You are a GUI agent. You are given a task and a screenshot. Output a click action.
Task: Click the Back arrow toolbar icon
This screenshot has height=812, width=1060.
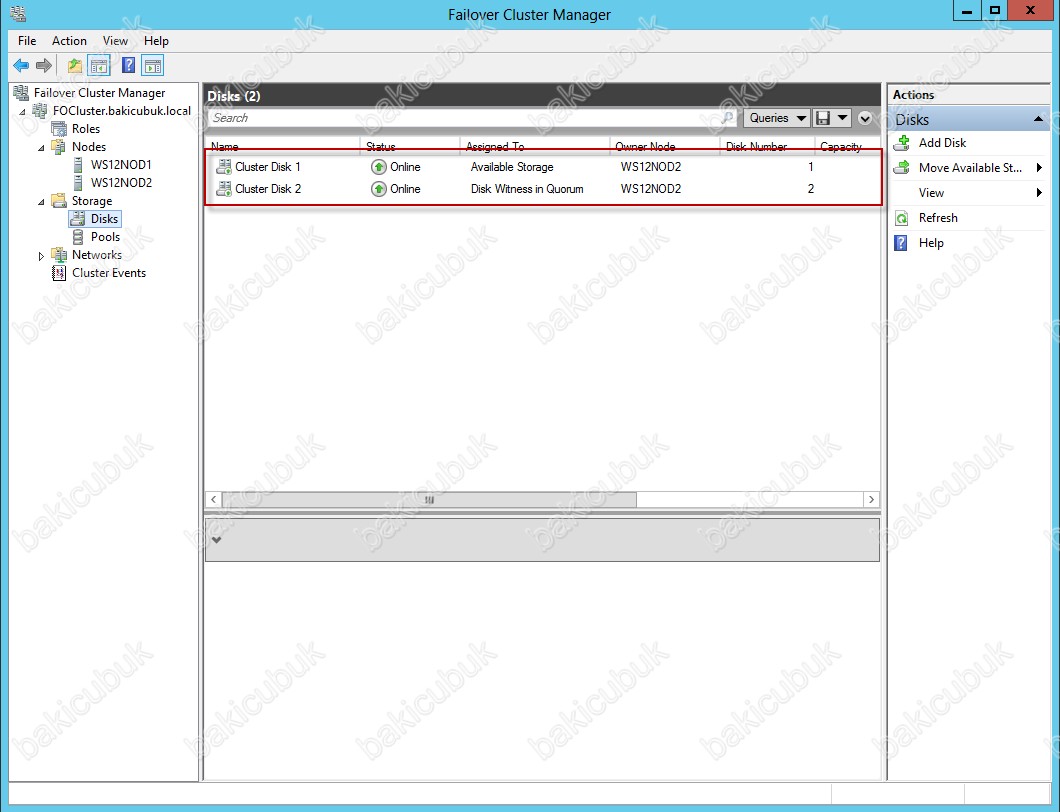21,66
